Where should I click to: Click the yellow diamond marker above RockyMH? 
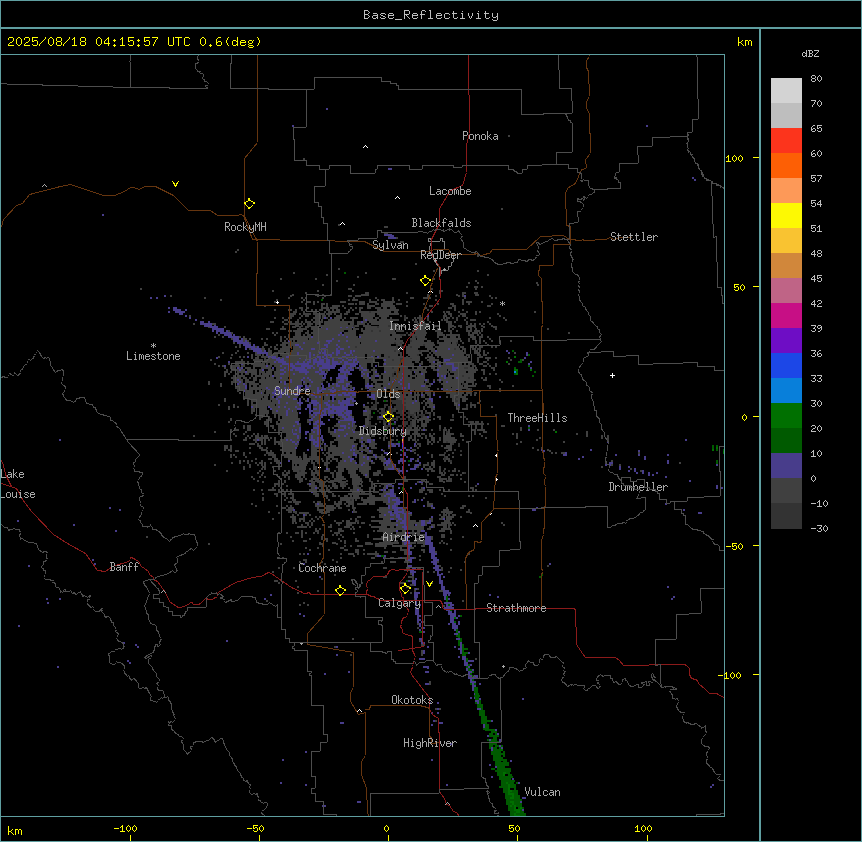(x=250, y=204)
